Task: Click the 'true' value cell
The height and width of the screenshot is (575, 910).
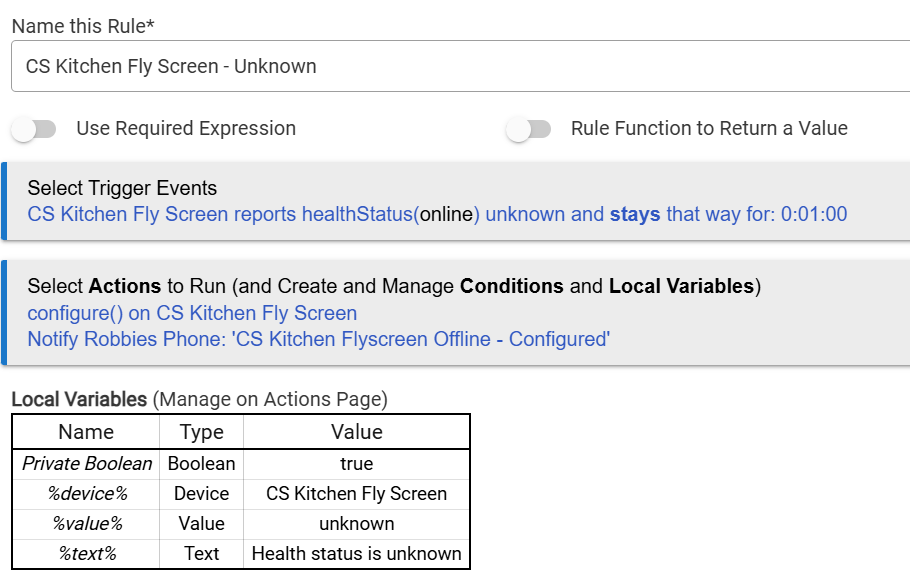Action: (356, 464)
